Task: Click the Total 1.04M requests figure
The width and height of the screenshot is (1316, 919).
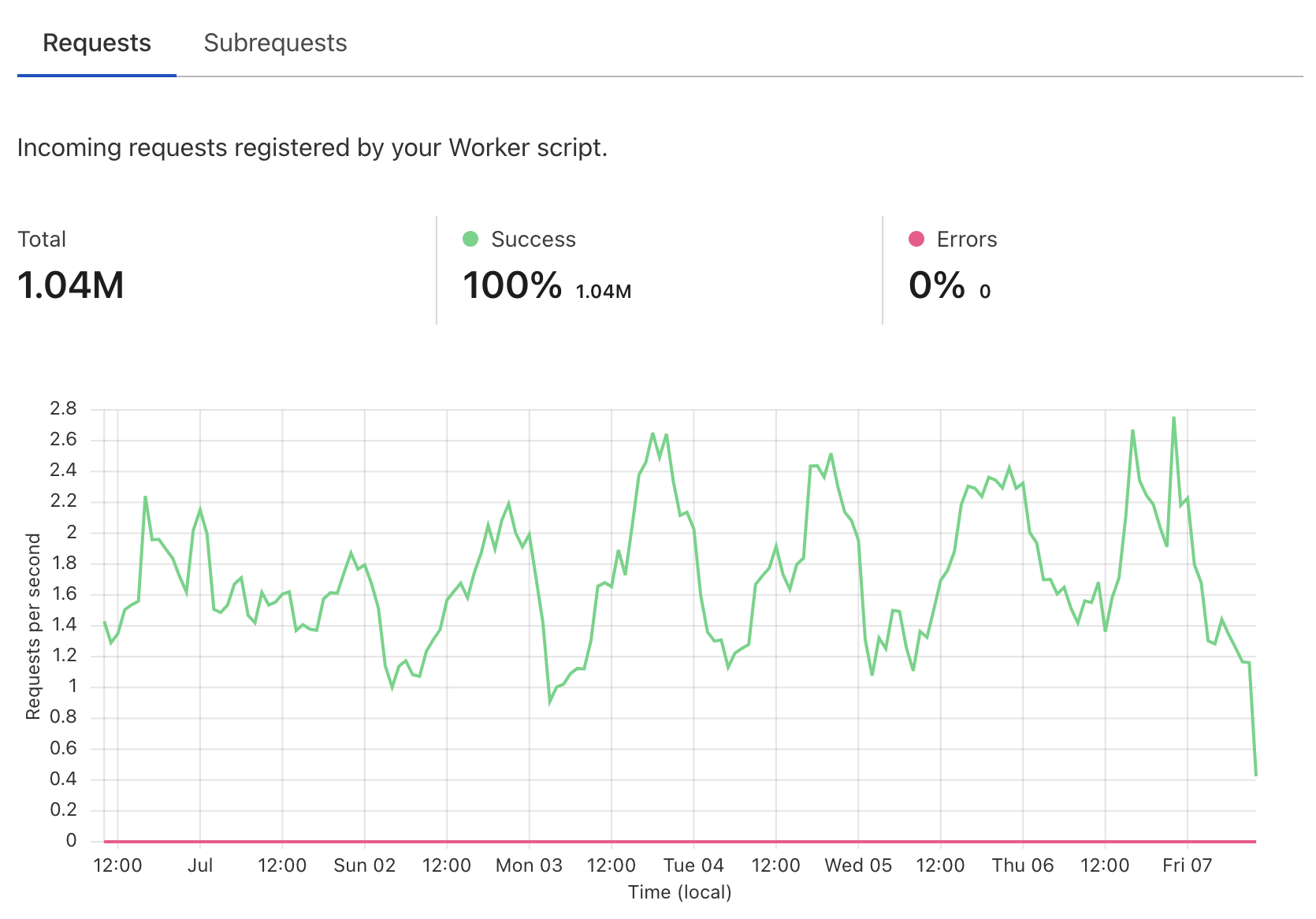Action: [71, 285]
